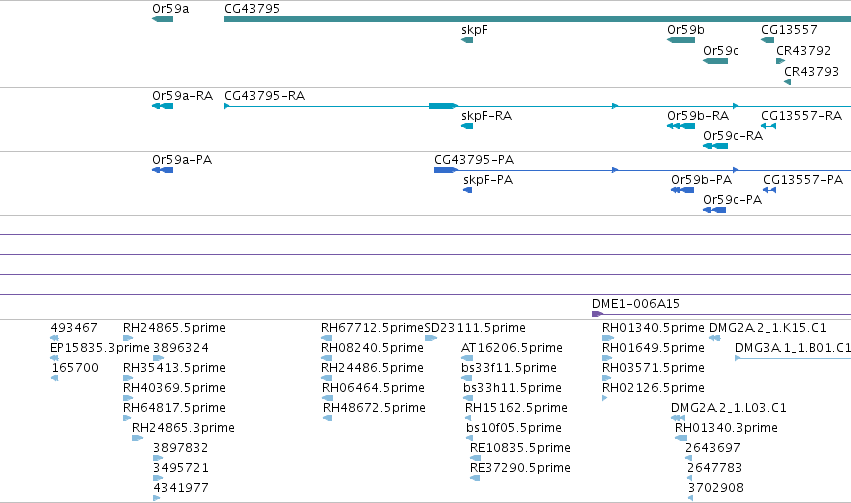Click the CG43795-RA transcript label
The height and width of the screenshot is (503, 851).
click(x=264, y=96)
